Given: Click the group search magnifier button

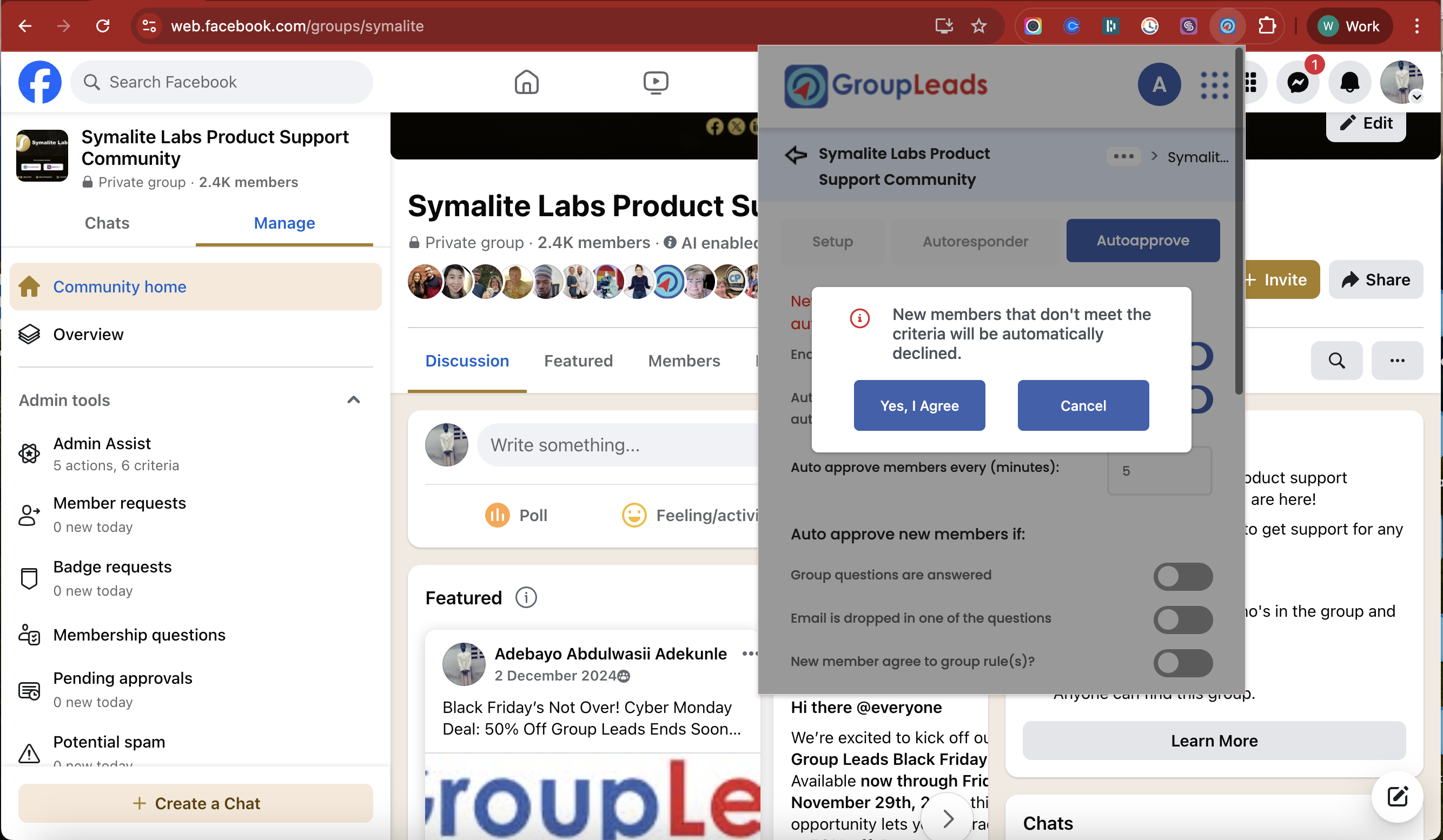Looking at the screenshot, I should coord(1336,361).
